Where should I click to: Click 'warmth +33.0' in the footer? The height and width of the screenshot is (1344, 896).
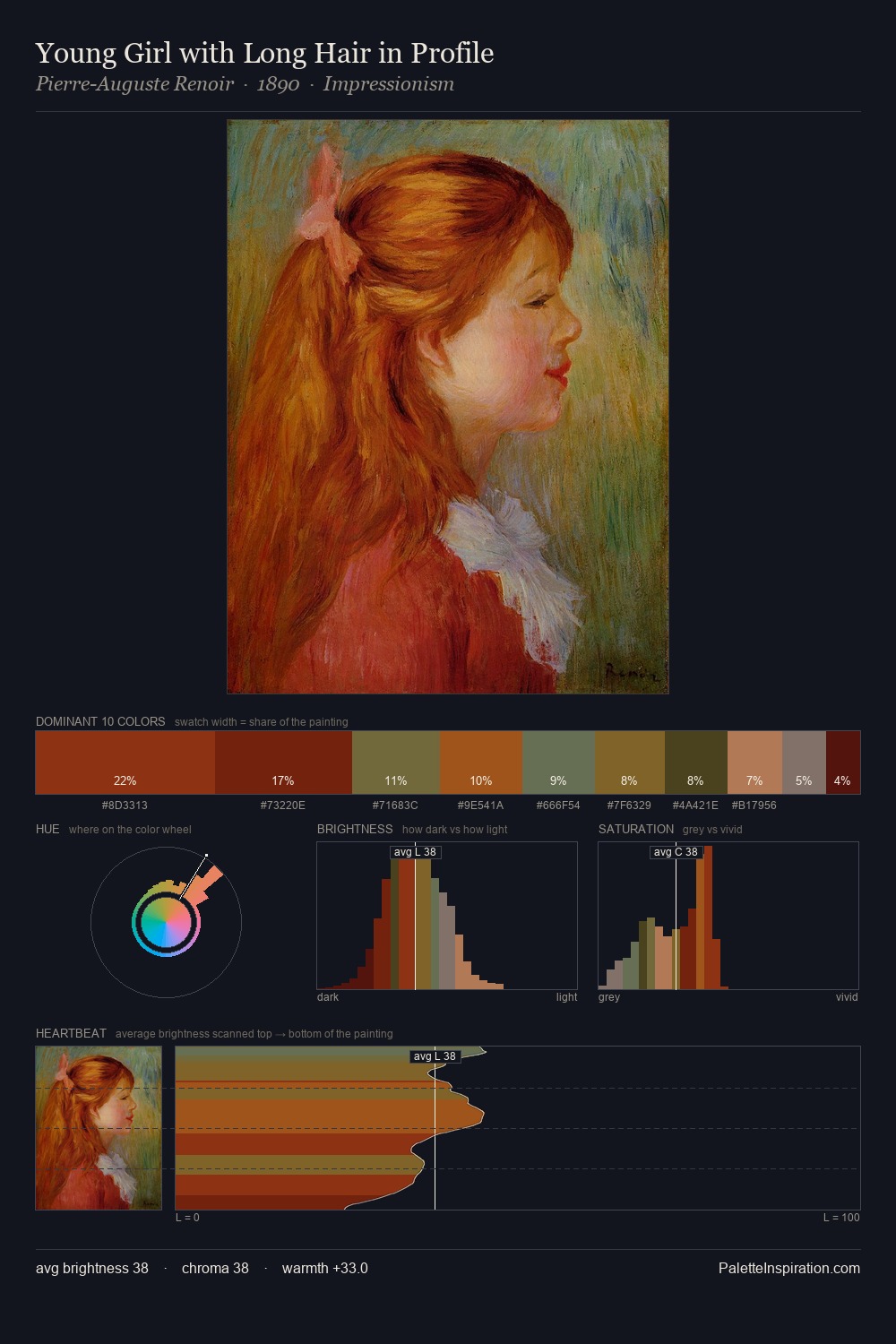click(325, 1268)
